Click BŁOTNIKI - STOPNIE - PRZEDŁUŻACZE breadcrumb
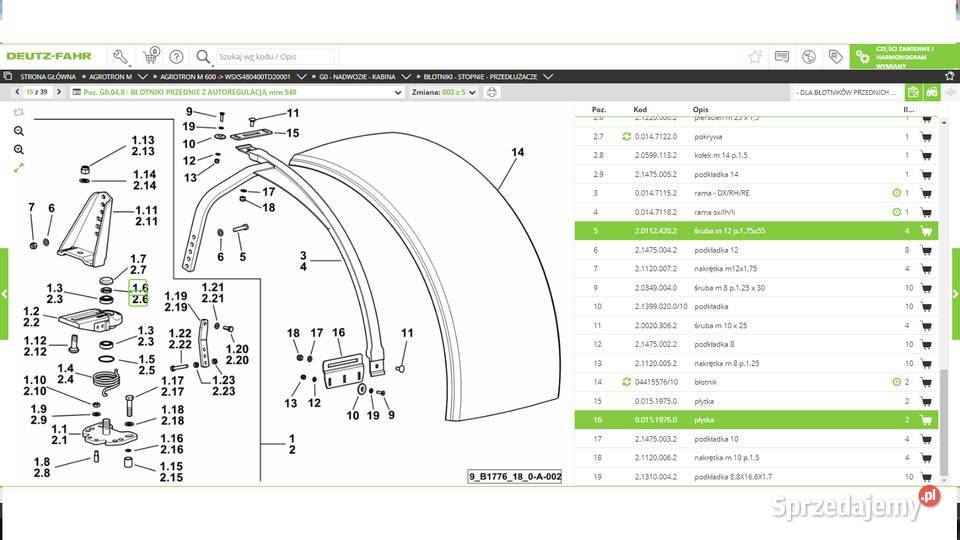 480,77
